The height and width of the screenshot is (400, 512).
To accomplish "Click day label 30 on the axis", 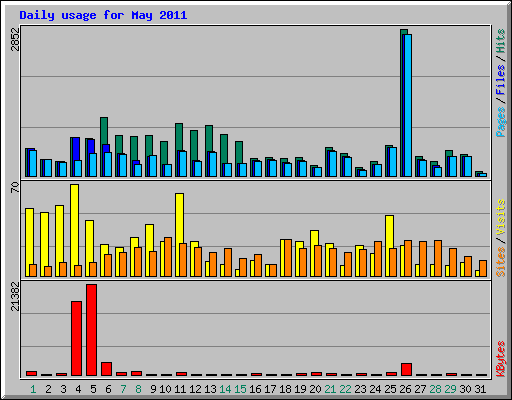I will (x=465, y=389).
